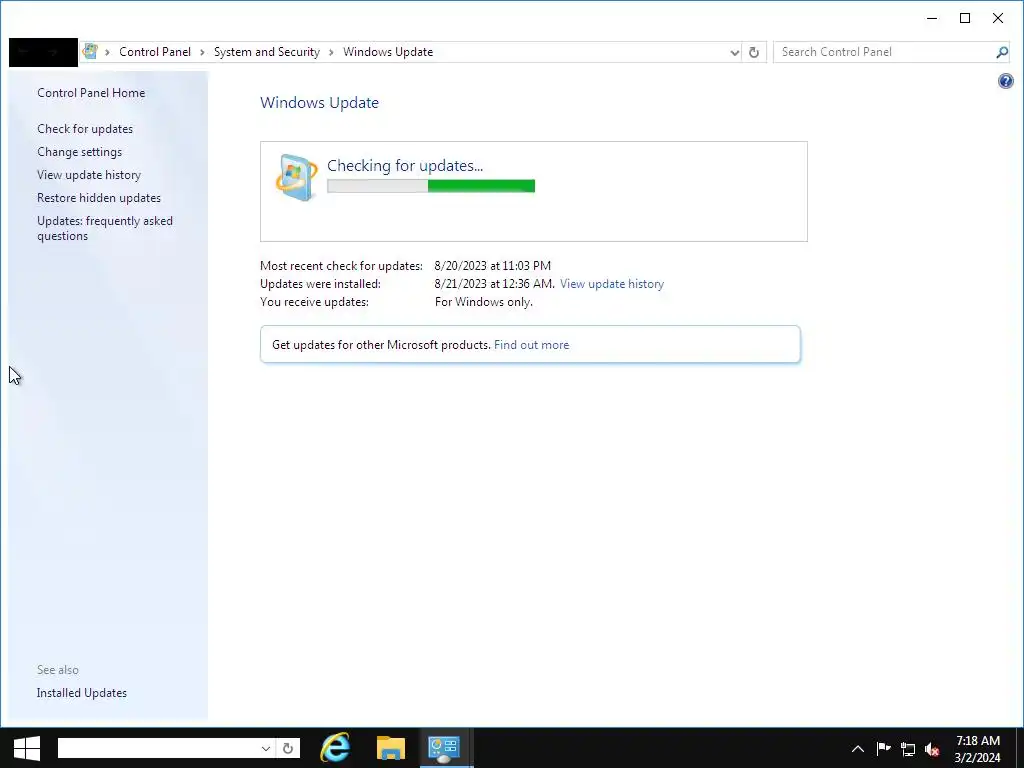The image size is (1024, 768).
Task: Open File Explorer from the taskbar
Action: pyautogui.click(x=391, y=748)
